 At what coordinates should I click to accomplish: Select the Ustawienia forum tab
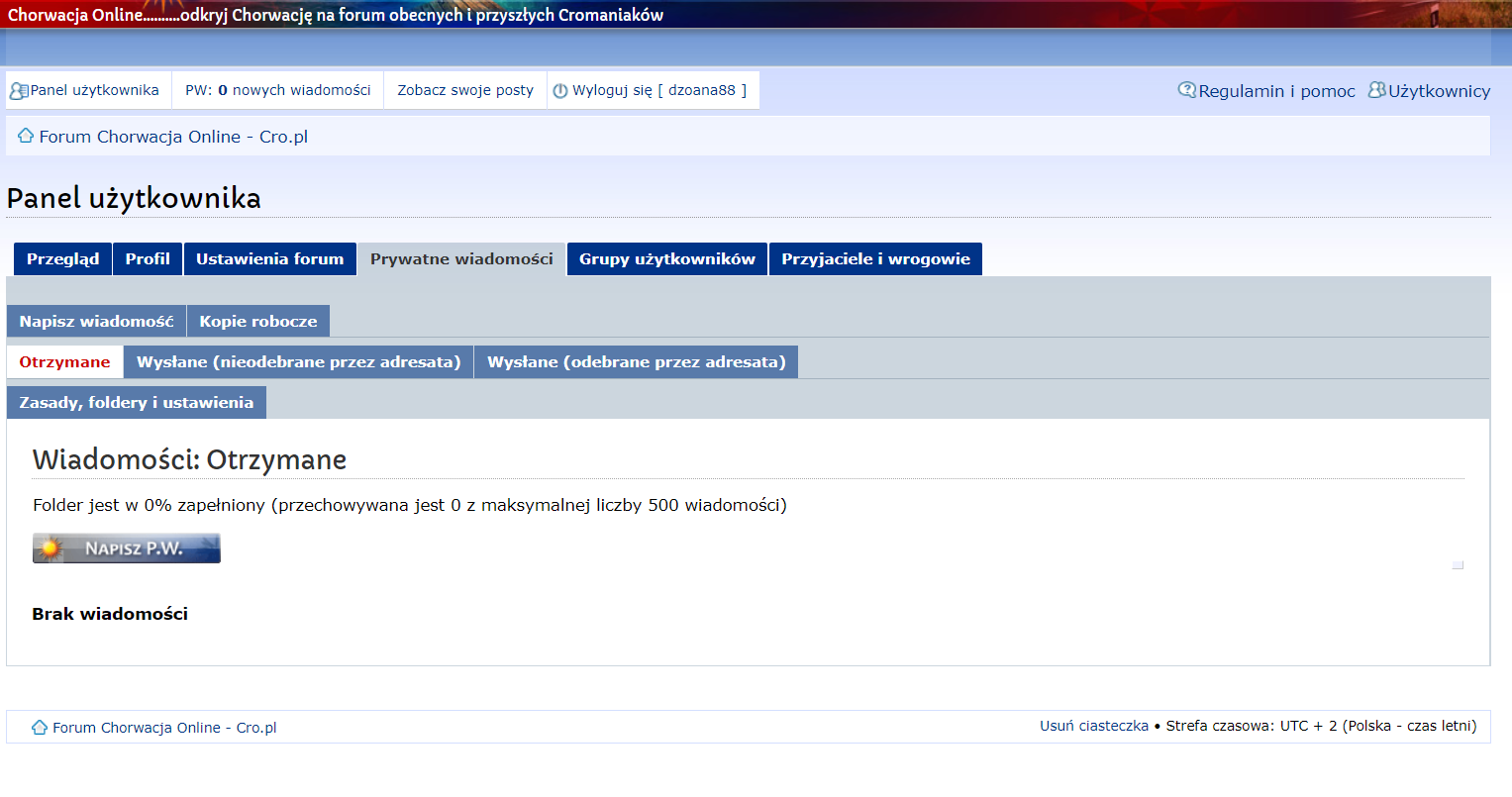pos(269,258)
